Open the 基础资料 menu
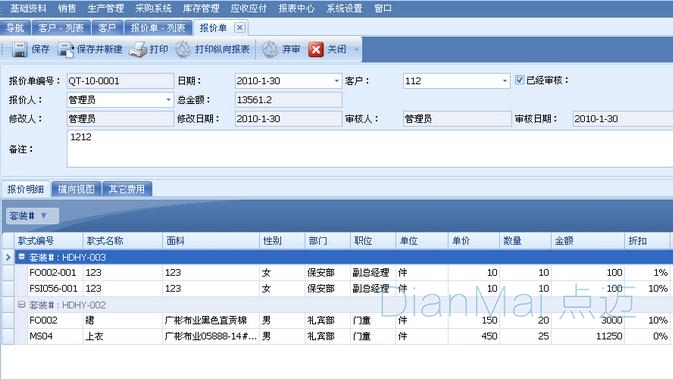The image size is (673, 379). [x=28, y=8]
